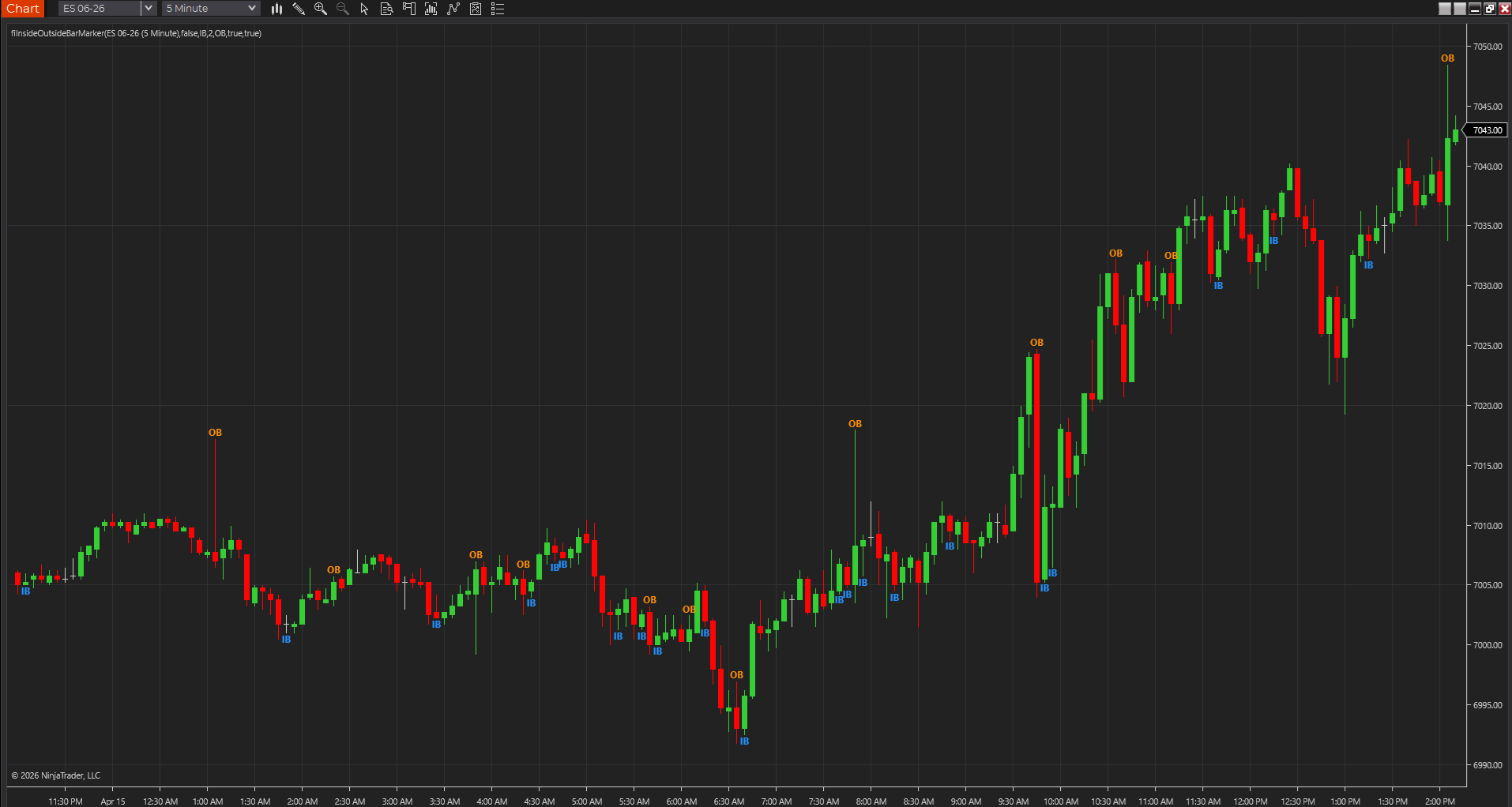Viewport: 1512px width, 807px height.
Task: Show the Chart Trader panel icon
Action: pos(408,9)
